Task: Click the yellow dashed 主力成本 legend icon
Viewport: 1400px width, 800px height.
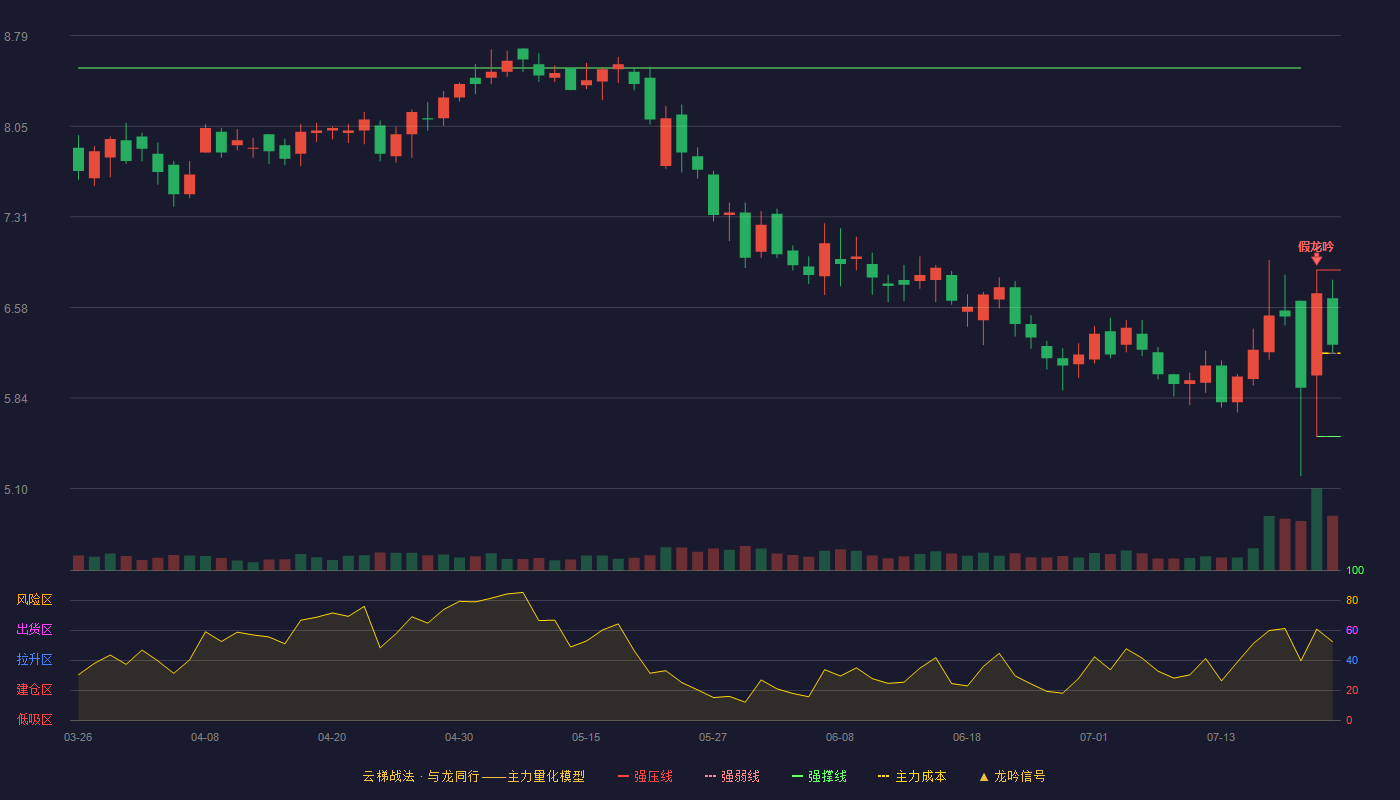Action: tap(884, 776)
